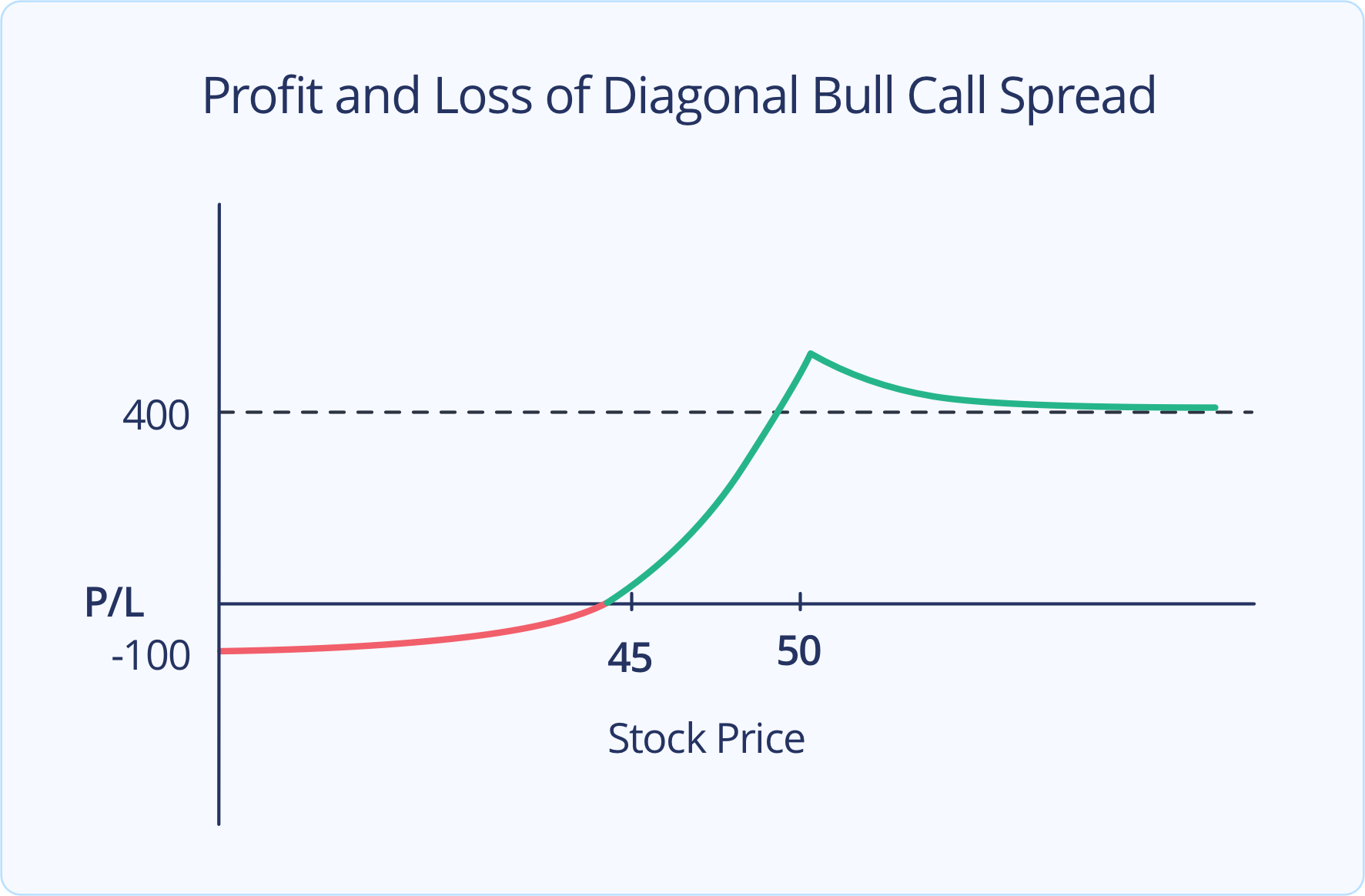Click the chart title about Diagonal Bull Call Spread
This screenshot has height=896, width=1365.
[678, 96]
